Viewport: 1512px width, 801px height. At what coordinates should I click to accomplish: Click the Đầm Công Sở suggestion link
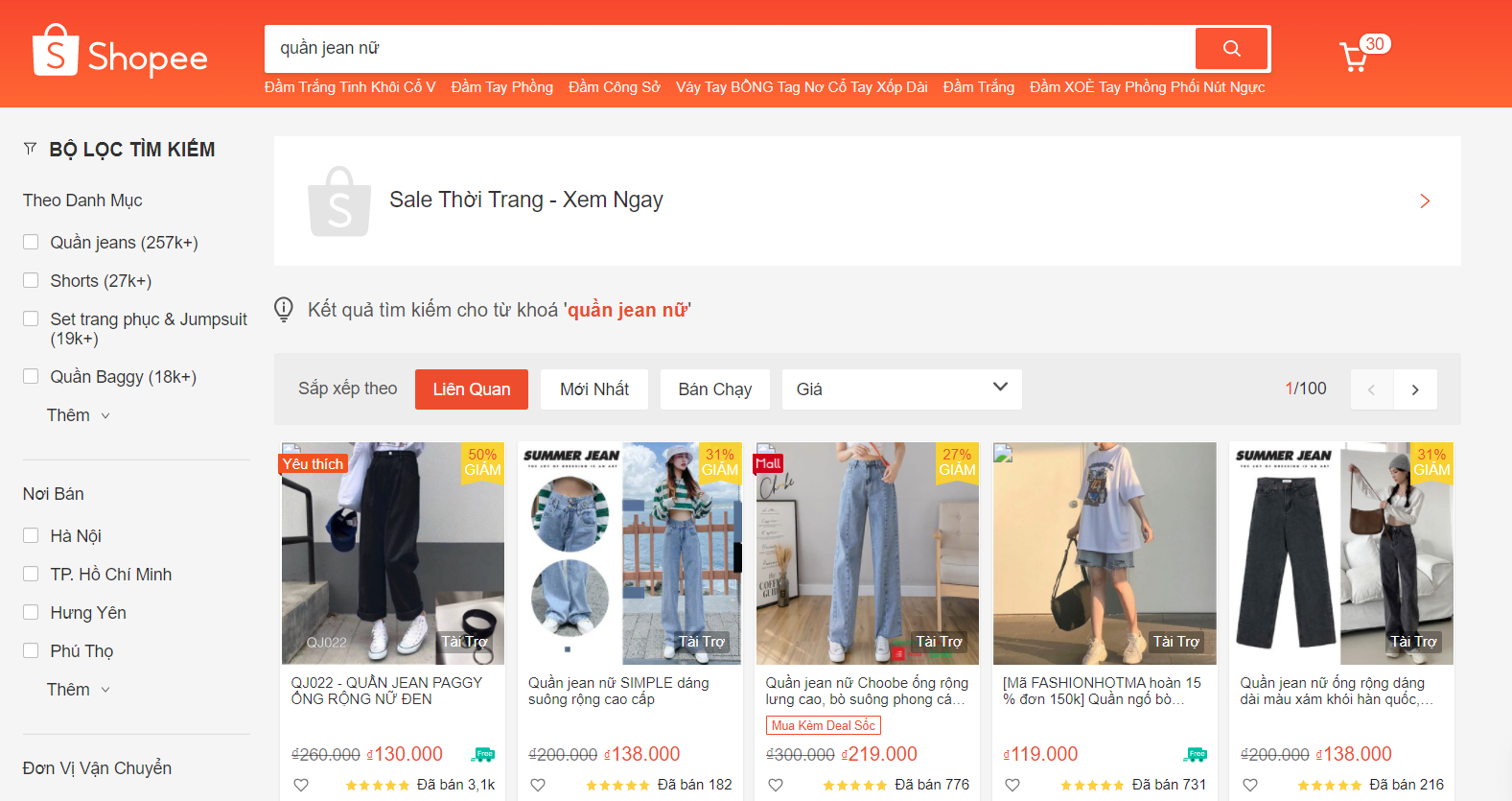pyautogui.click(x=614, y=87)
